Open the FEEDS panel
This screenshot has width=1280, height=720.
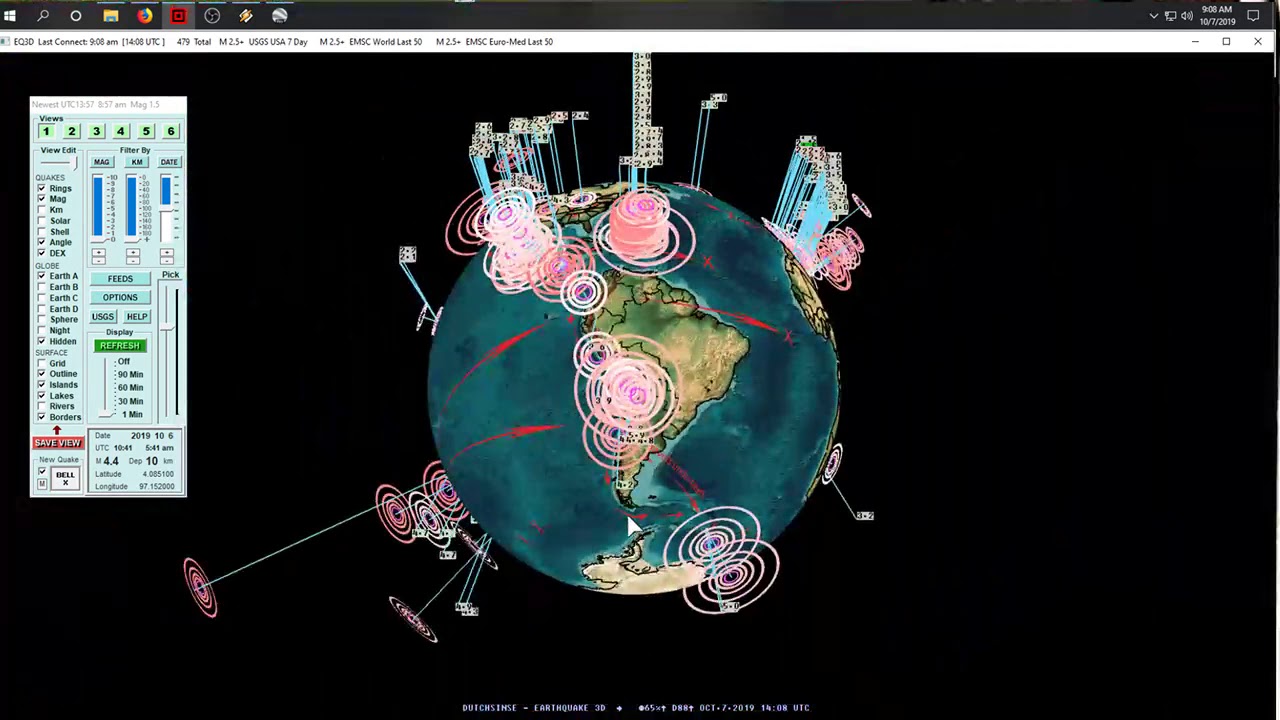pyautogui.click(x=120, y=279)
